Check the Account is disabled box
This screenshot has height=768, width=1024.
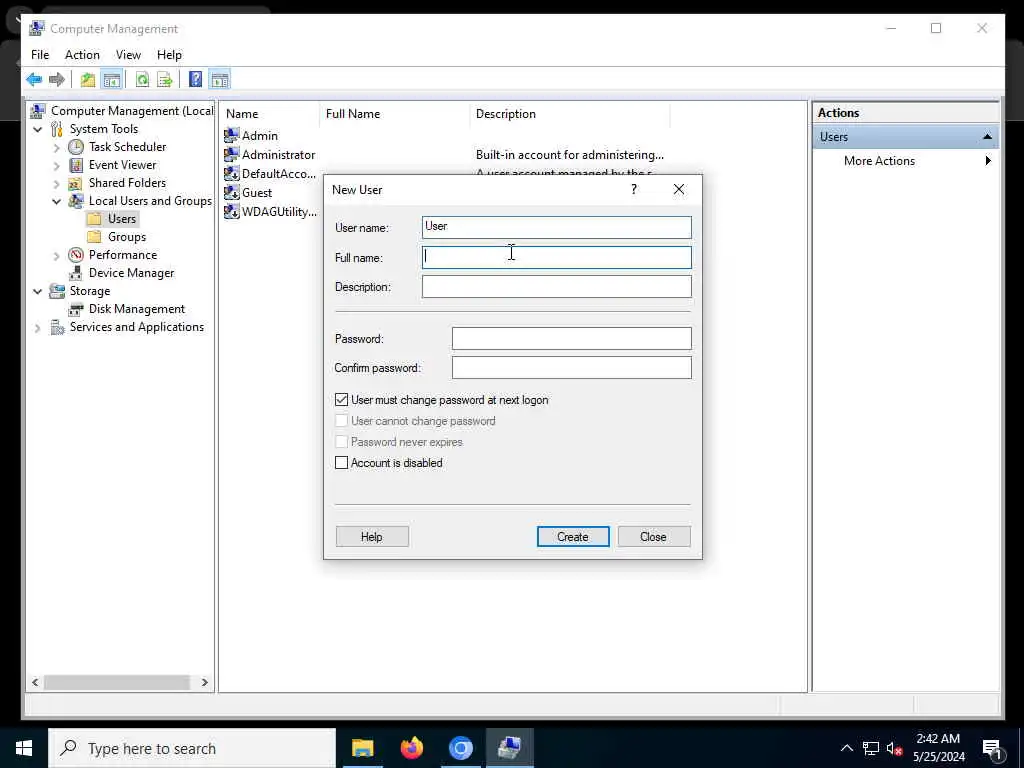click(342, 462)
